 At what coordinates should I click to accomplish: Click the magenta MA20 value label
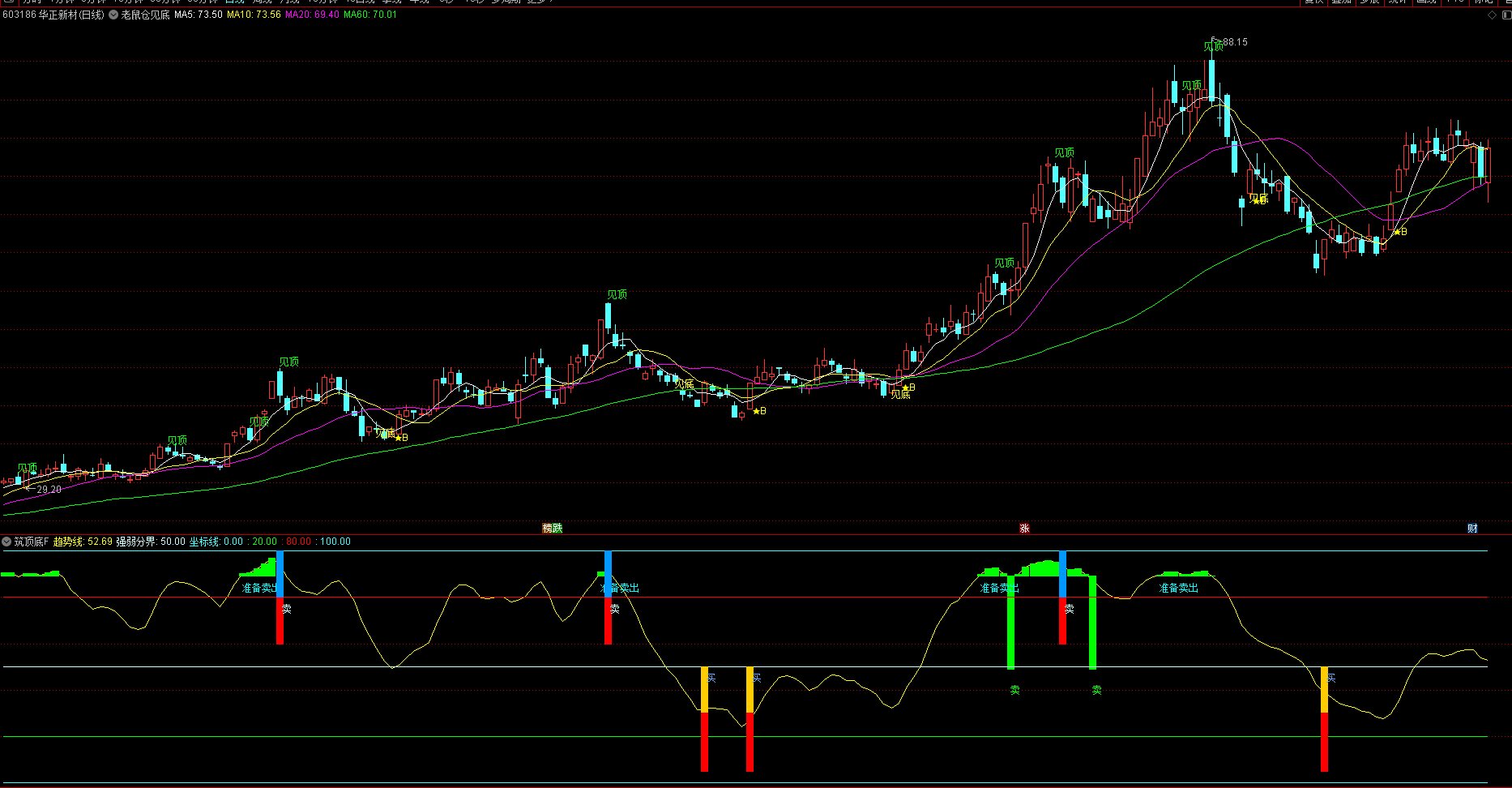(x=312, y=15)
